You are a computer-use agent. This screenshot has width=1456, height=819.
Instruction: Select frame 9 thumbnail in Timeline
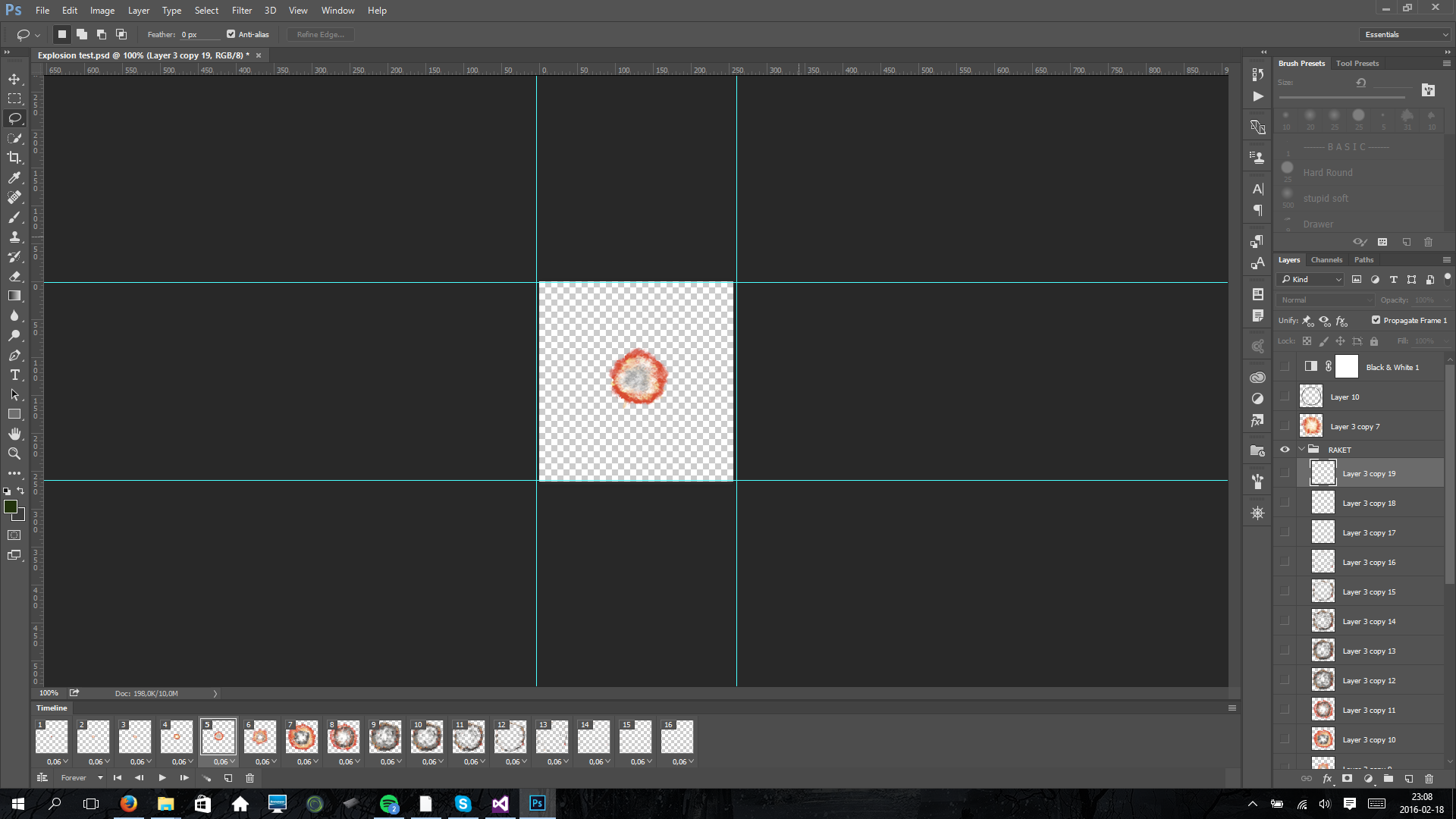click(385, 736)
